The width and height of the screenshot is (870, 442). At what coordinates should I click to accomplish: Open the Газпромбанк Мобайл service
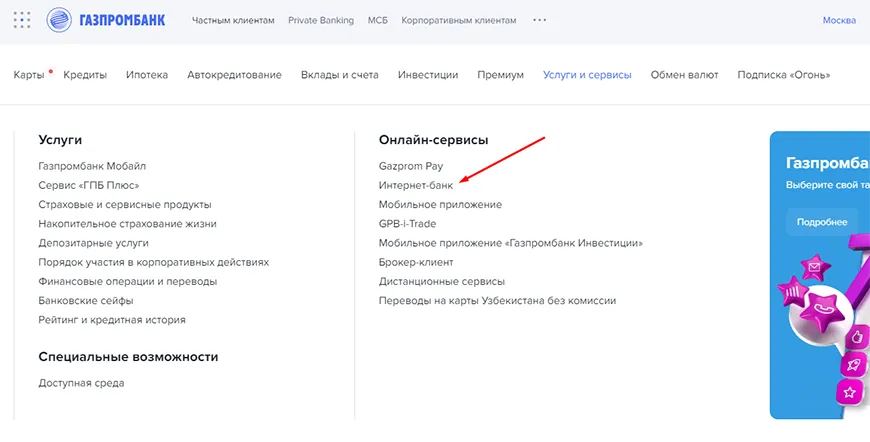point(92,166)
